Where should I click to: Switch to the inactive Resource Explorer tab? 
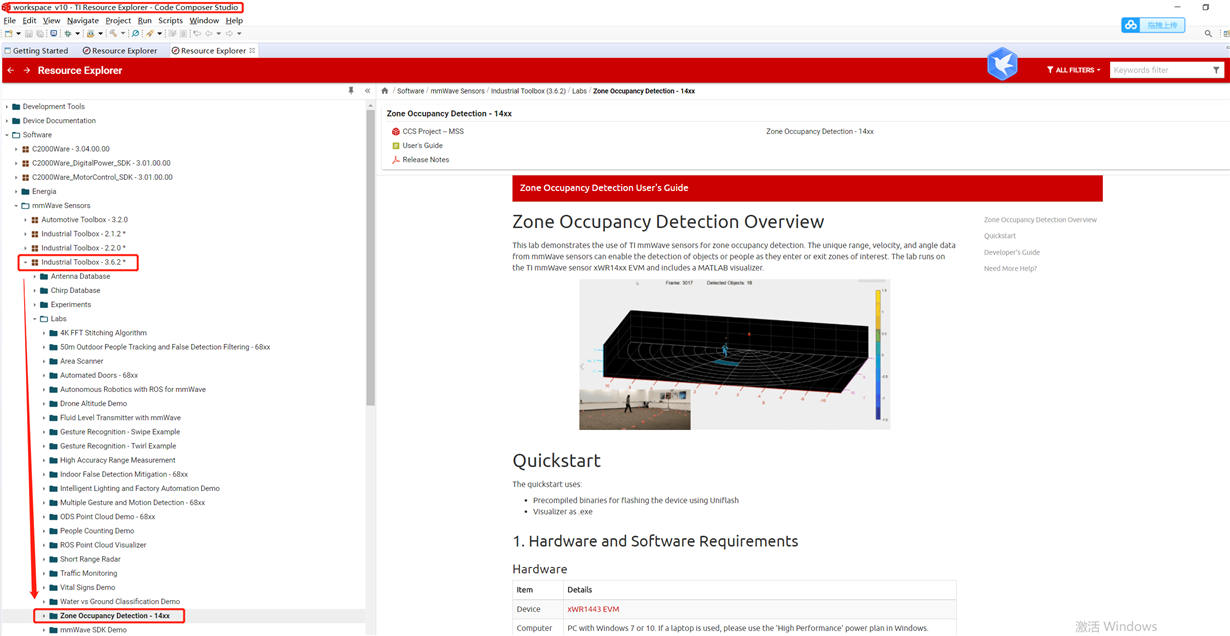click(x=120, y=50)
